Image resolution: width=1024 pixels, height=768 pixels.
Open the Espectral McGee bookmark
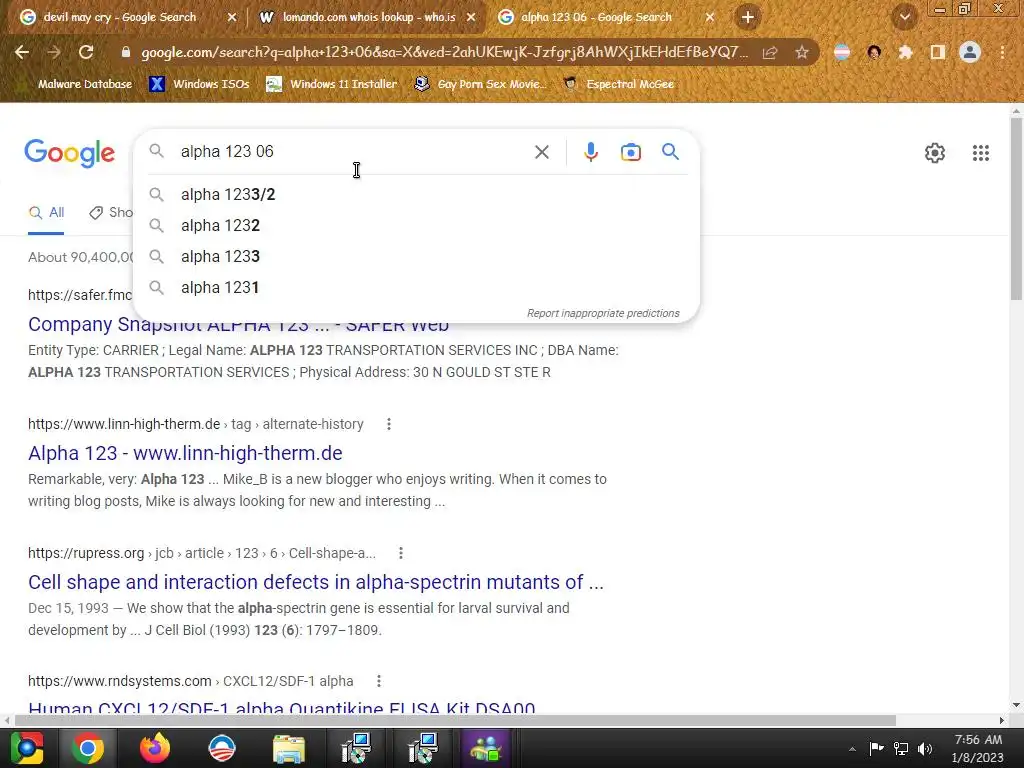(618, 84)
